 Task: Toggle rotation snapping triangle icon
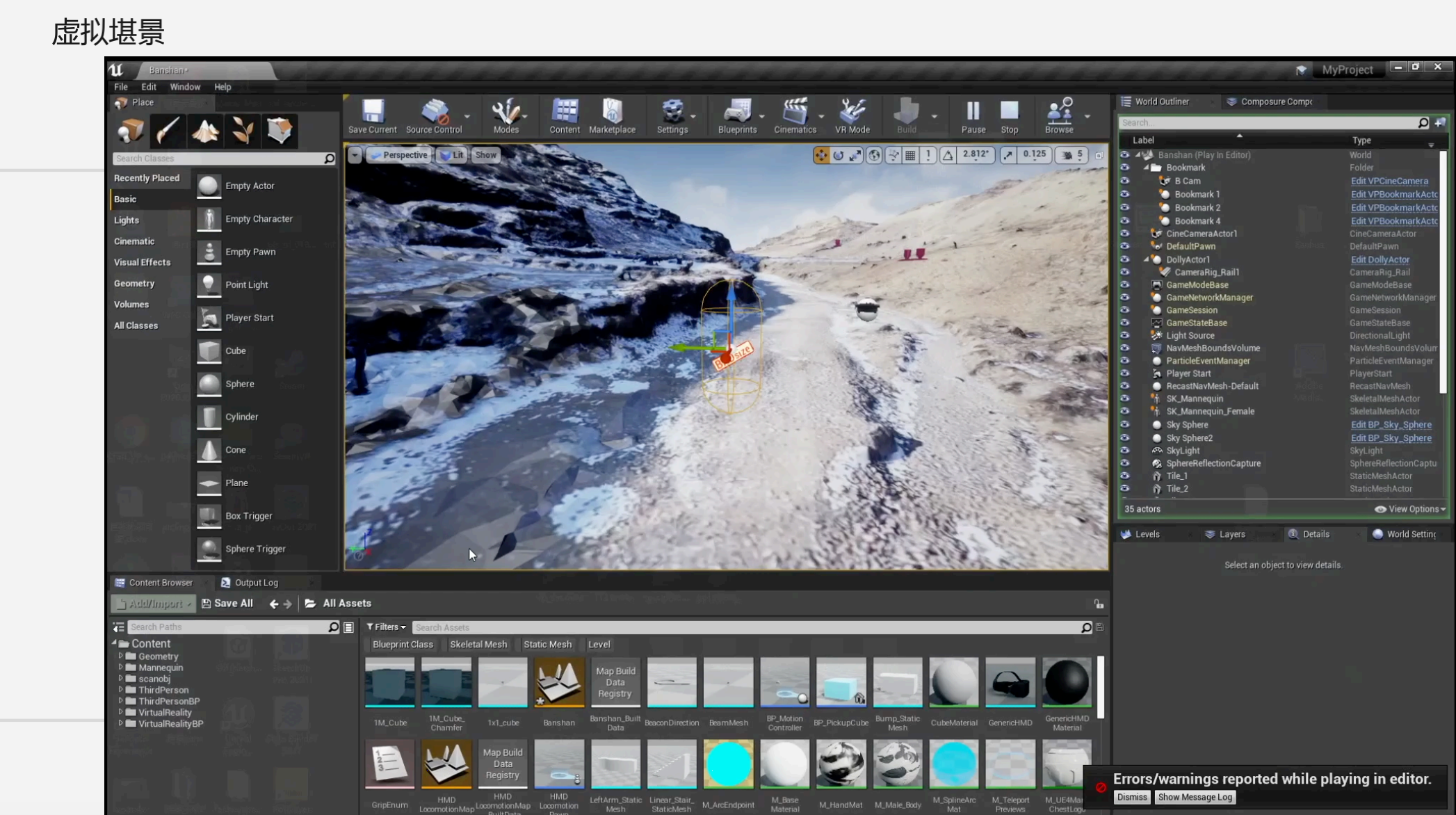tap(948, 155)
